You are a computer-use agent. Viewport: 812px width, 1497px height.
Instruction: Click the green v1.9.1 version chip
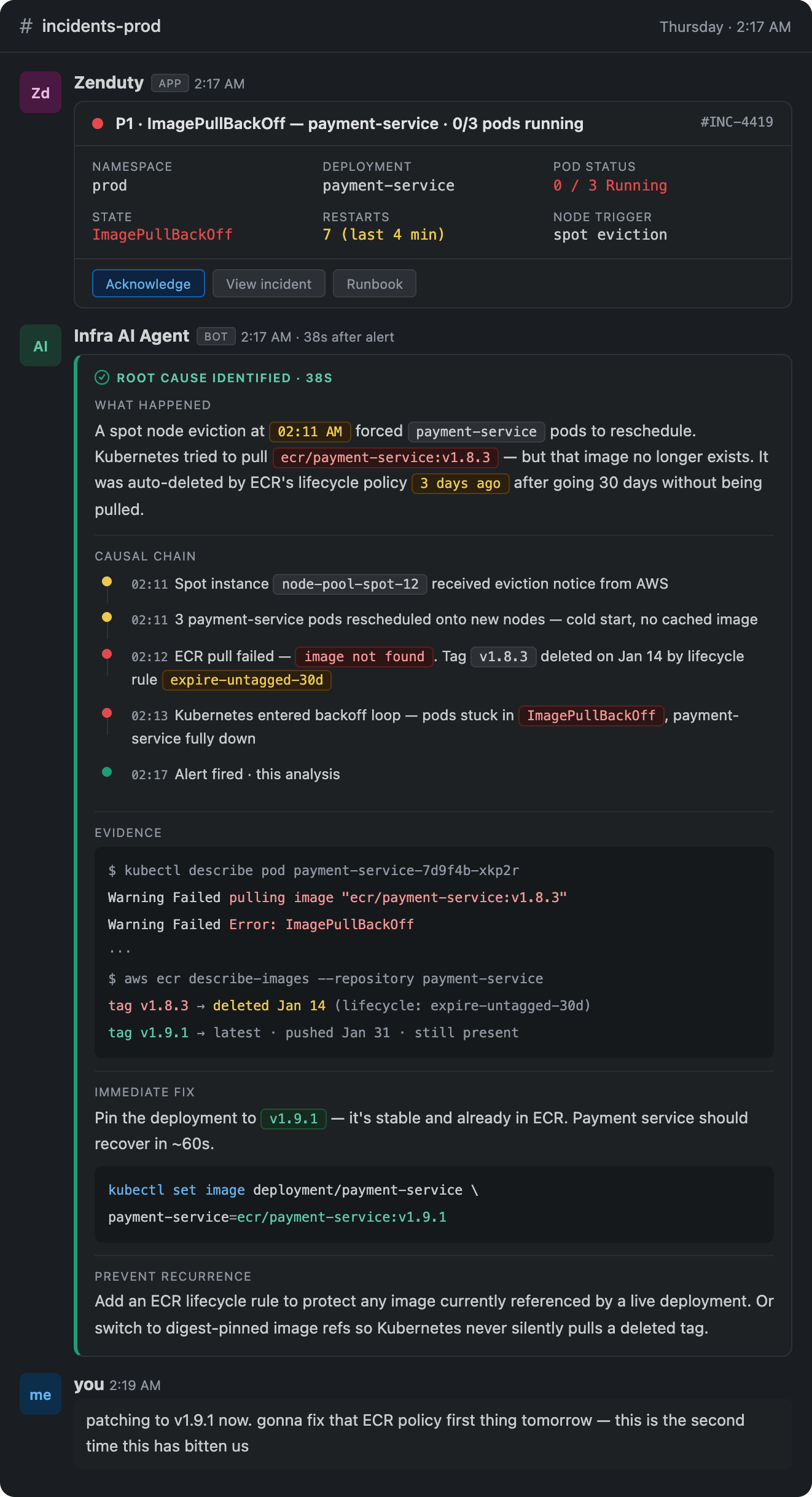click(x=294, y=1118)
